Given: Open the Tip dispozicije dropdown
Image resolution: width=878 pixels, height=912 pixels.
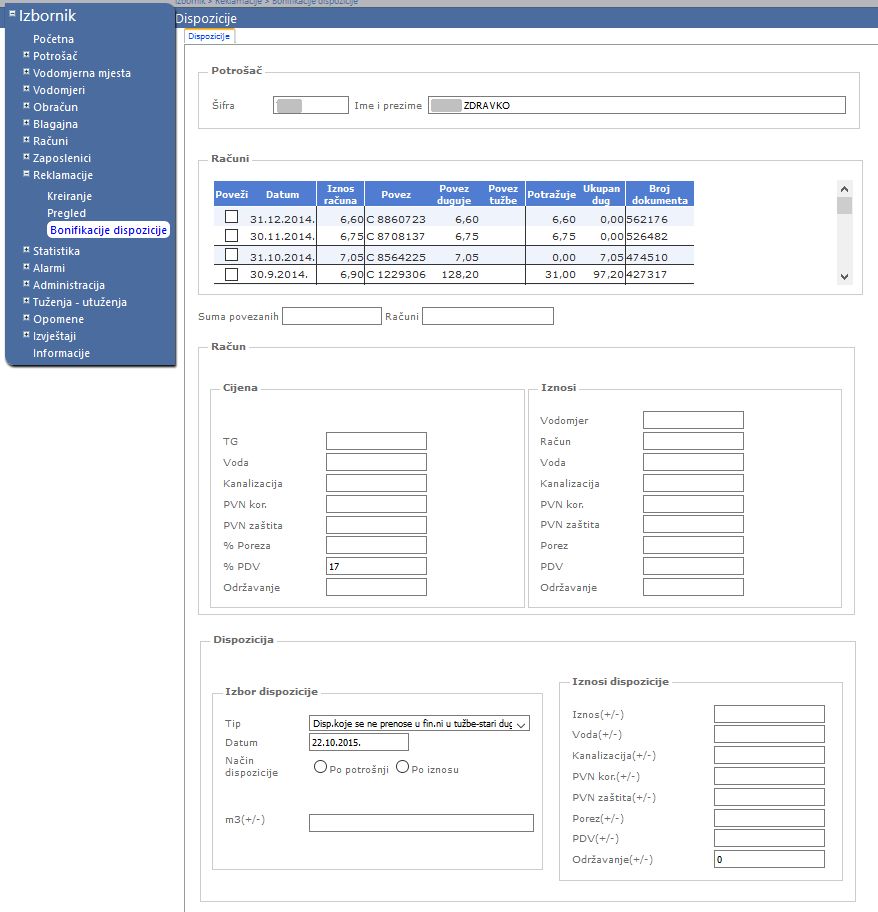Looking at the screenshot, I should (x=419, y=724).
